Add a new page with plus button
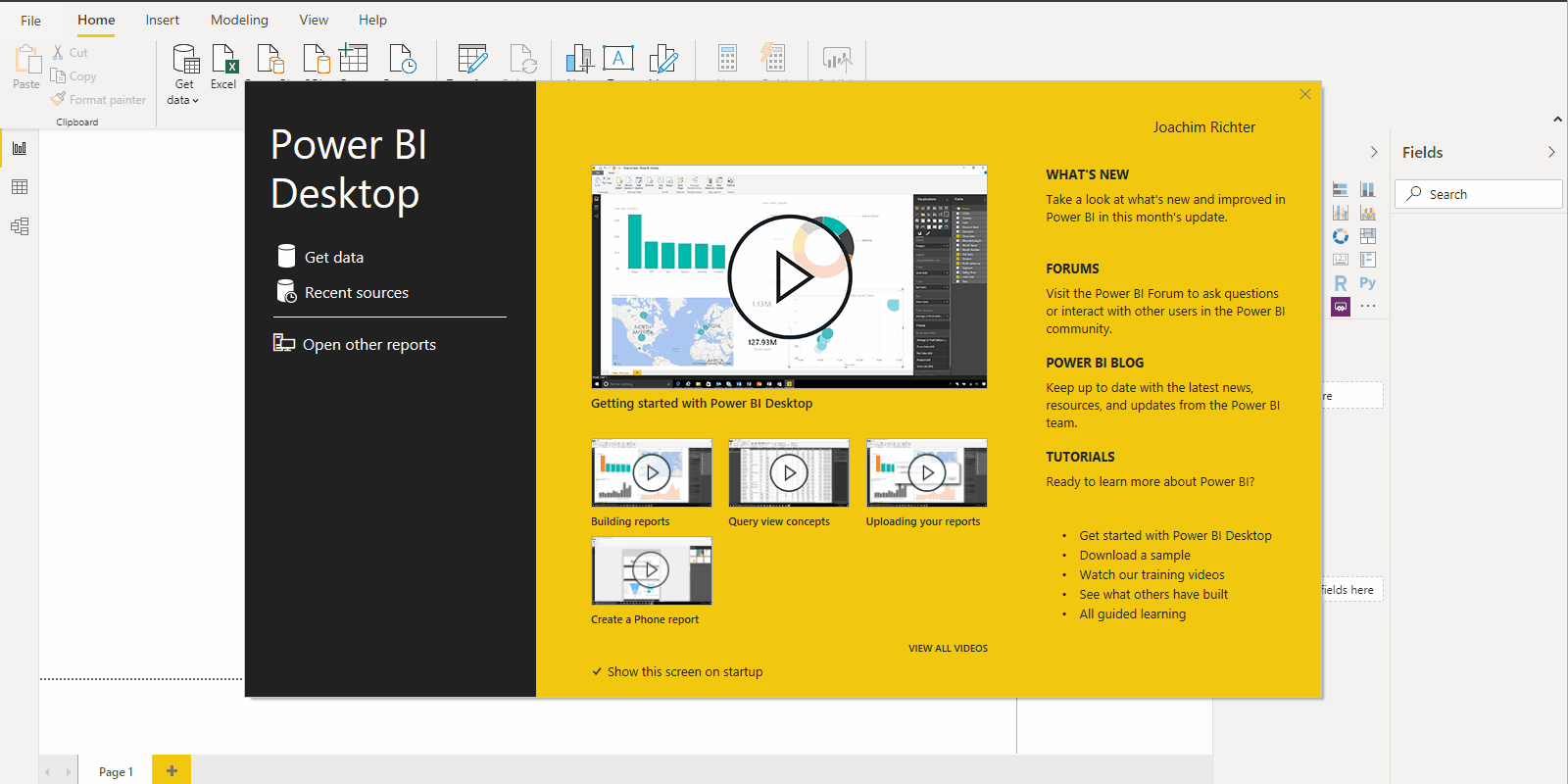This screenshot has height=784, width=1568. pyautogui.click(x=171, y=770)
